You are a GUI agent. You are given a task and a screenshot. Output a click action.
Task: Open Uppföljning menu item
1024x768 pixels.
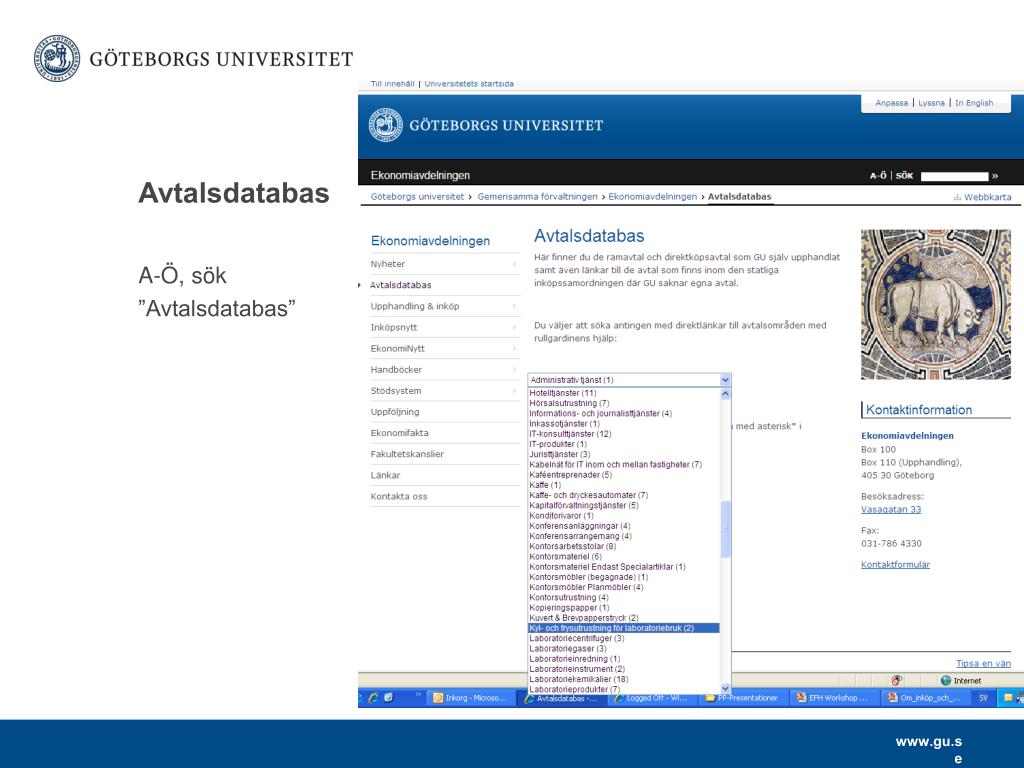point(395,411)
